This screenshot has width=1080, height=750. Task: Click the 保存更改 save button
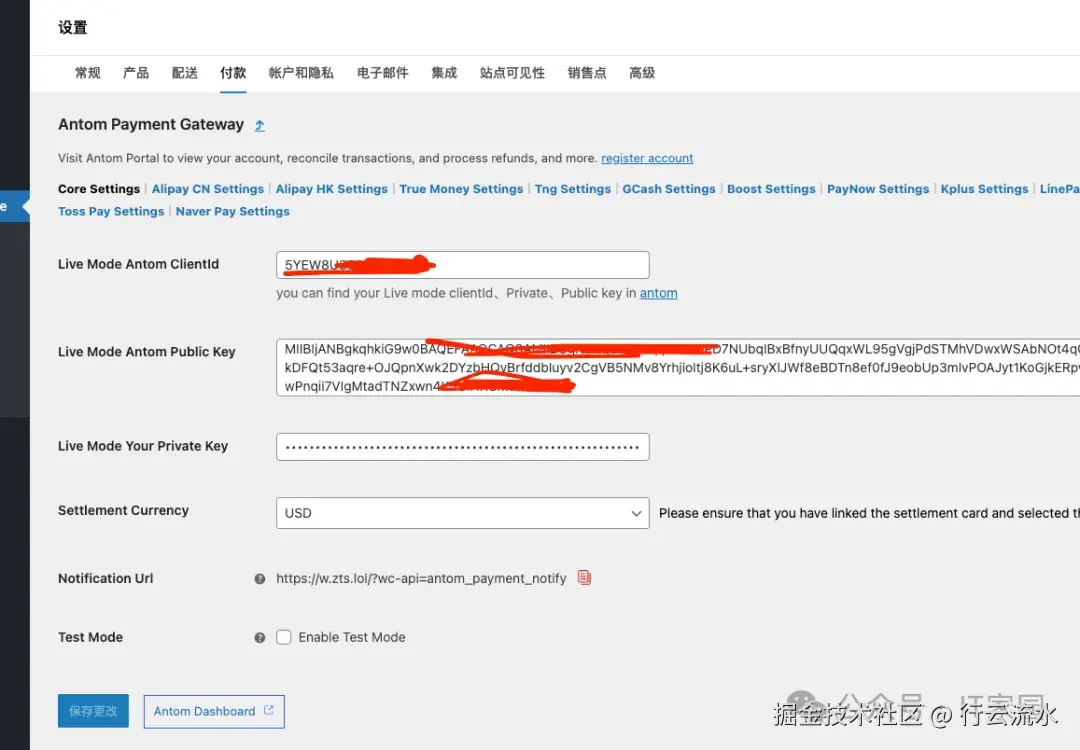click(x=92, y=711)
